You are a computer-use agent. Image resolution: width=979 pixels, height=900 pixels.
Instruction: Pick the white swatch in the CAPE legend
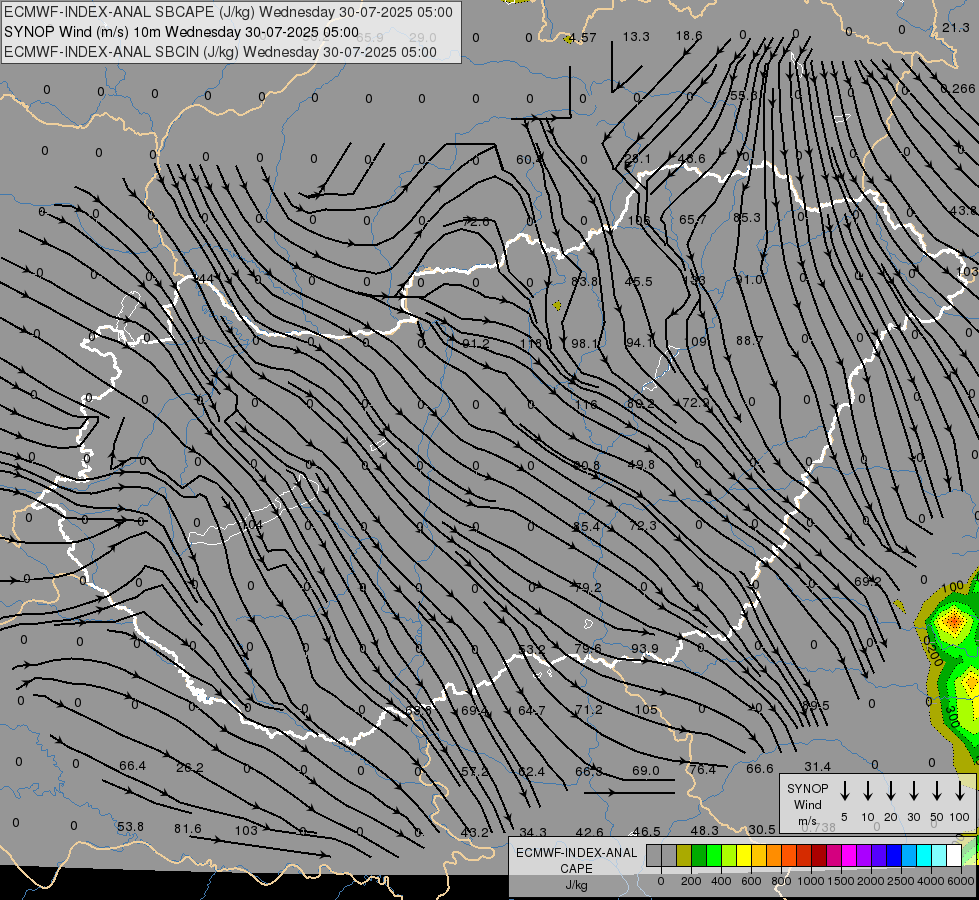pos(954,856)
